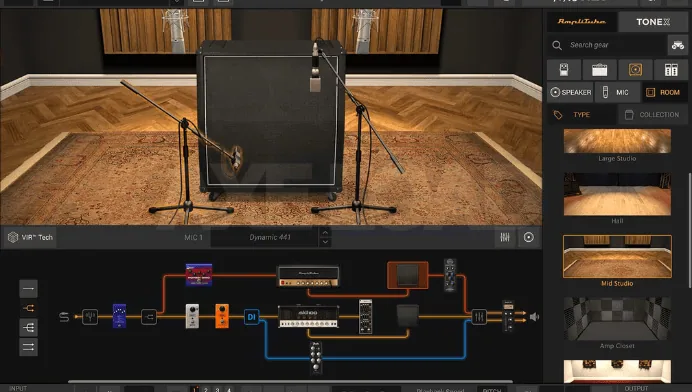This screenshot has width=692, height=392.
Task: Select the upper path amp head
Action: [x=308, y=276]
